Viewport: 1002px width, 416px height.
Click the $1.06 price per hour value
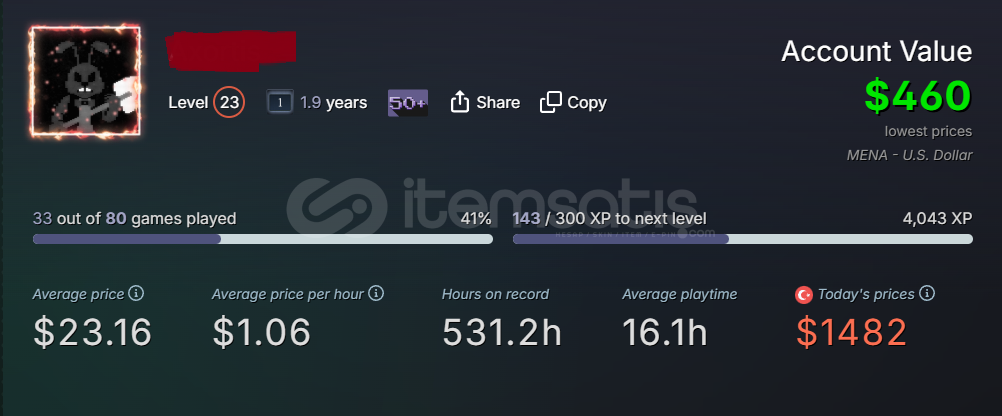pos(261,332)
